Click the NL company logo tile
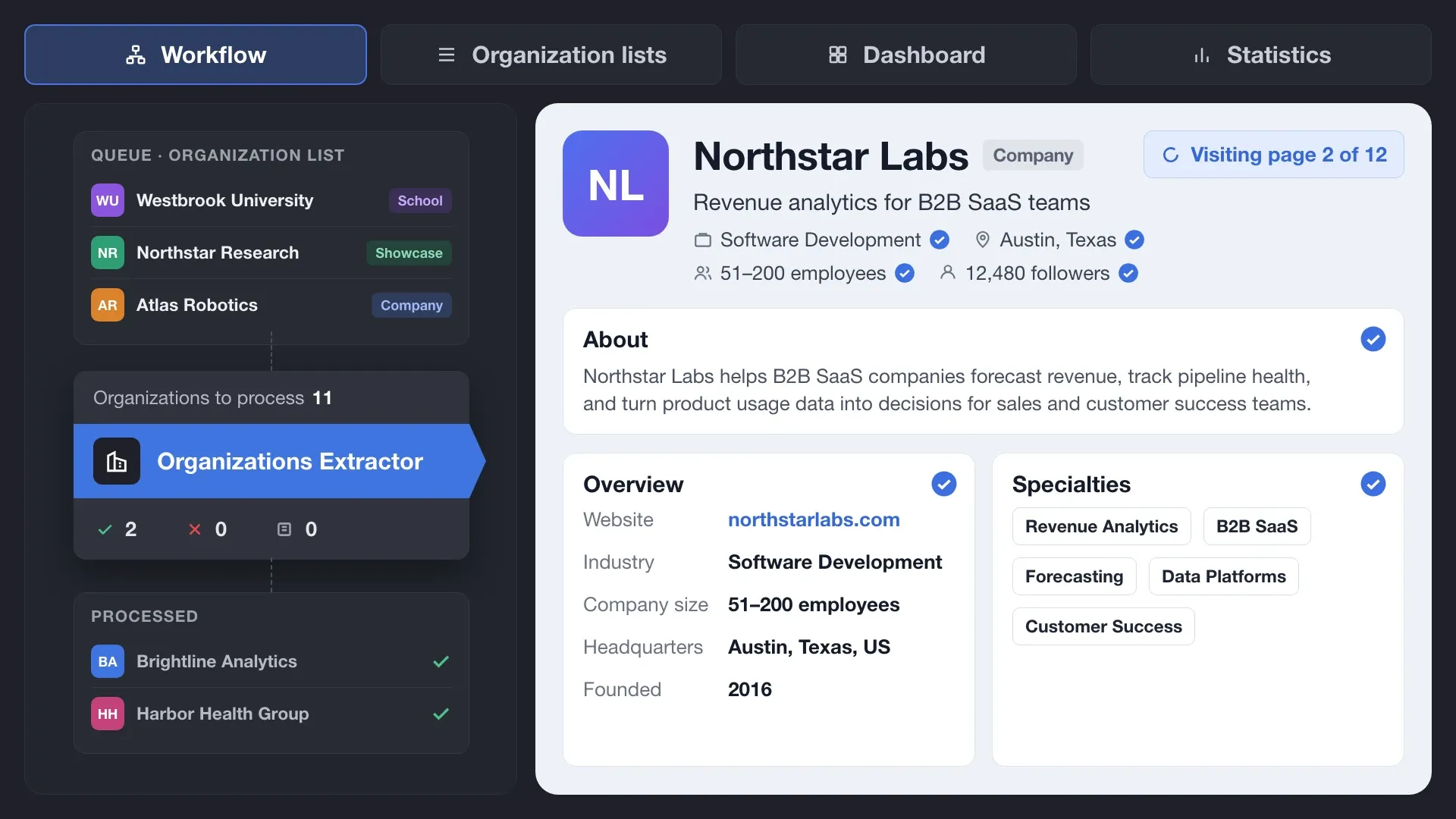Screen dimensions: 1456x819 click(x=616, y=184)
